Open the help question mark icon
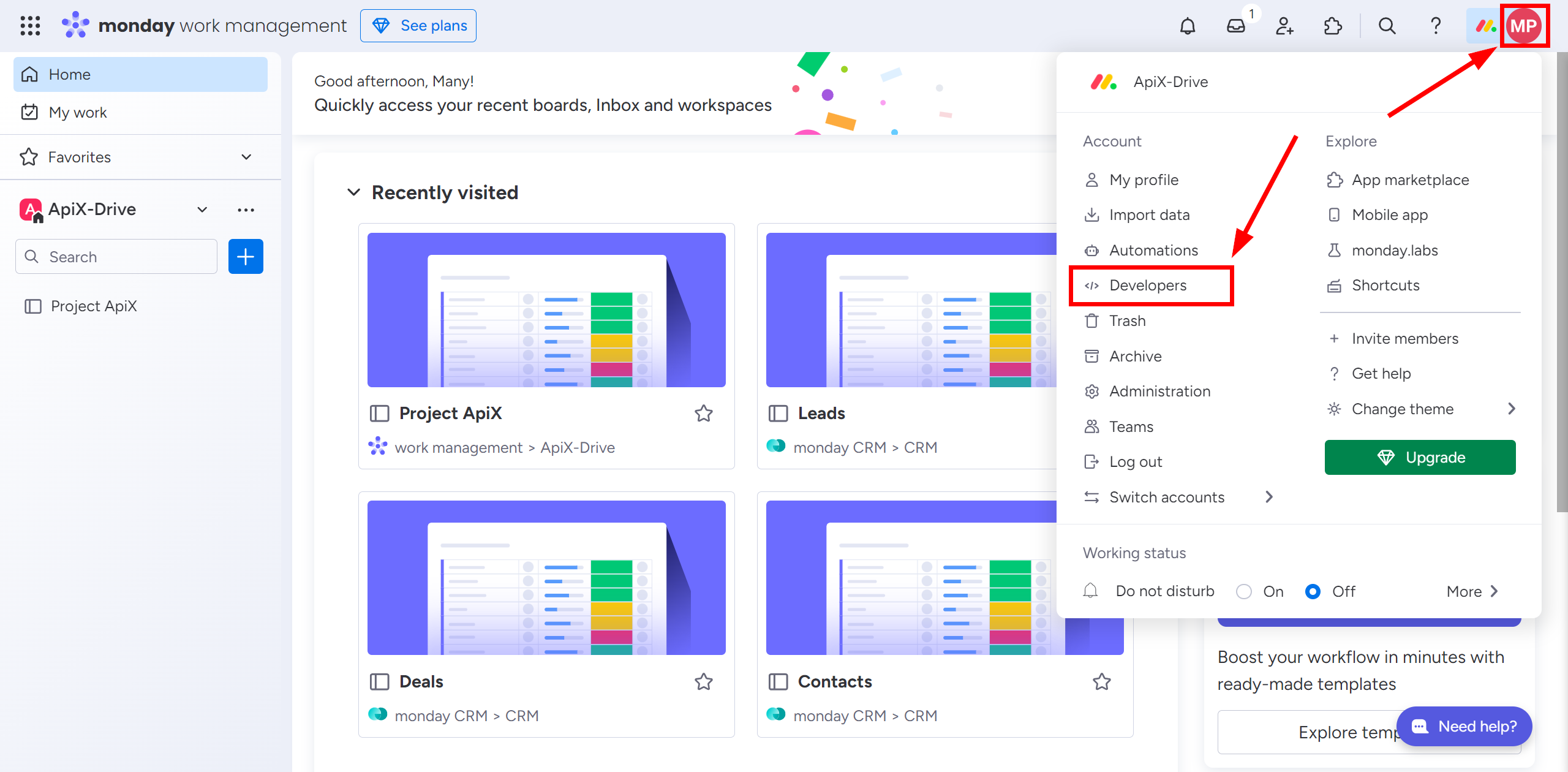1568x772 pixels. (x=1436, y=26)
